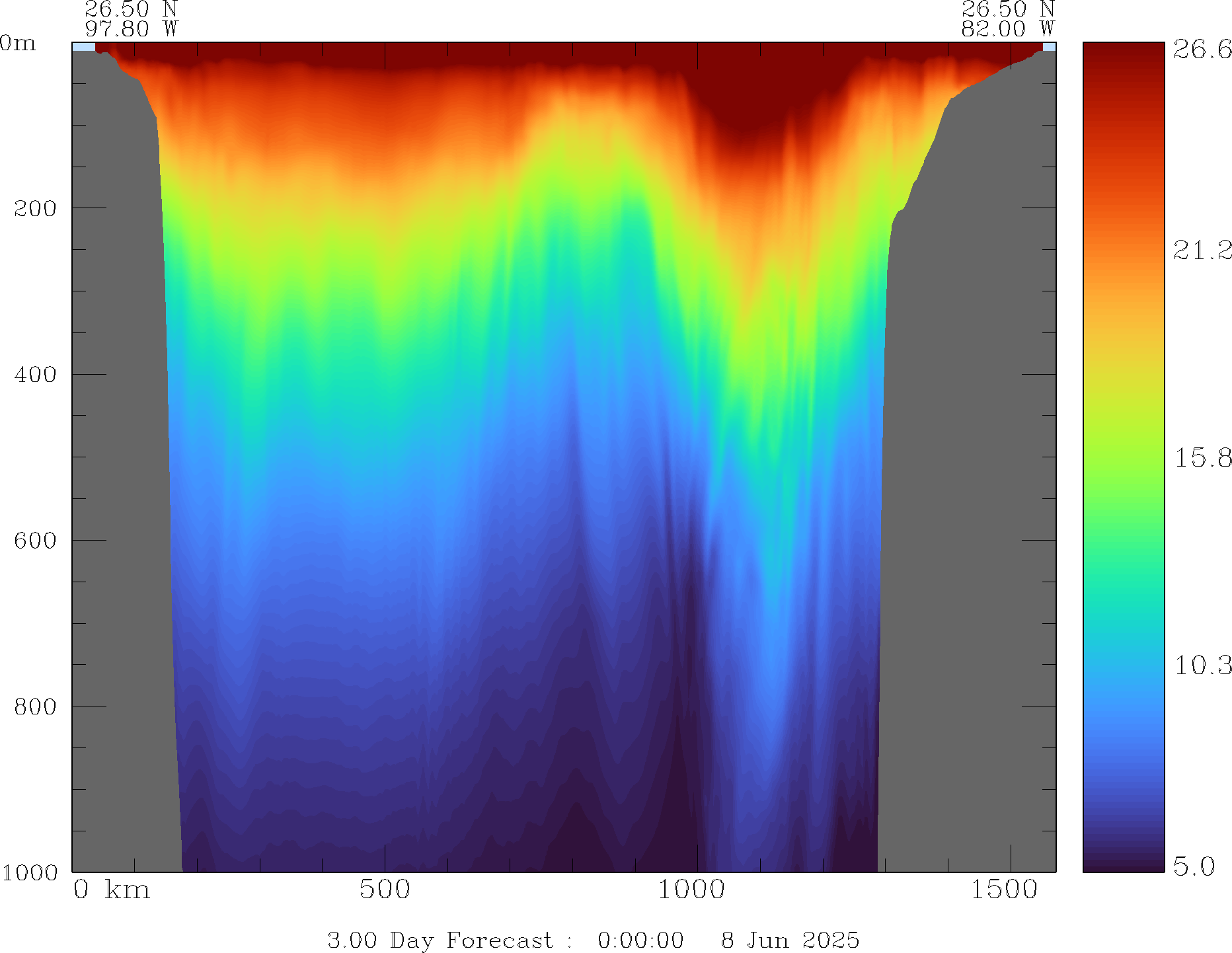Click the dark red top of colorbar
1232x953 pixels.
point(1123,53)
